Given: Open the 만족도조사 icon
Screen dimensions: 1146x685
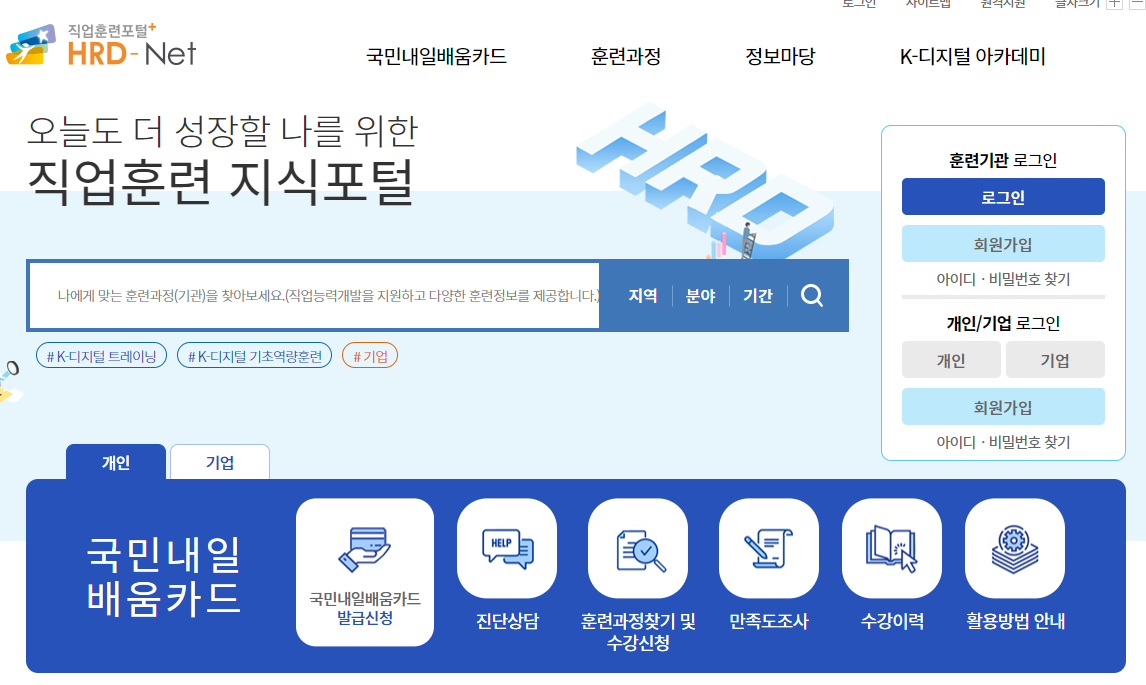Looking at the screenshot, I should 769,548.
